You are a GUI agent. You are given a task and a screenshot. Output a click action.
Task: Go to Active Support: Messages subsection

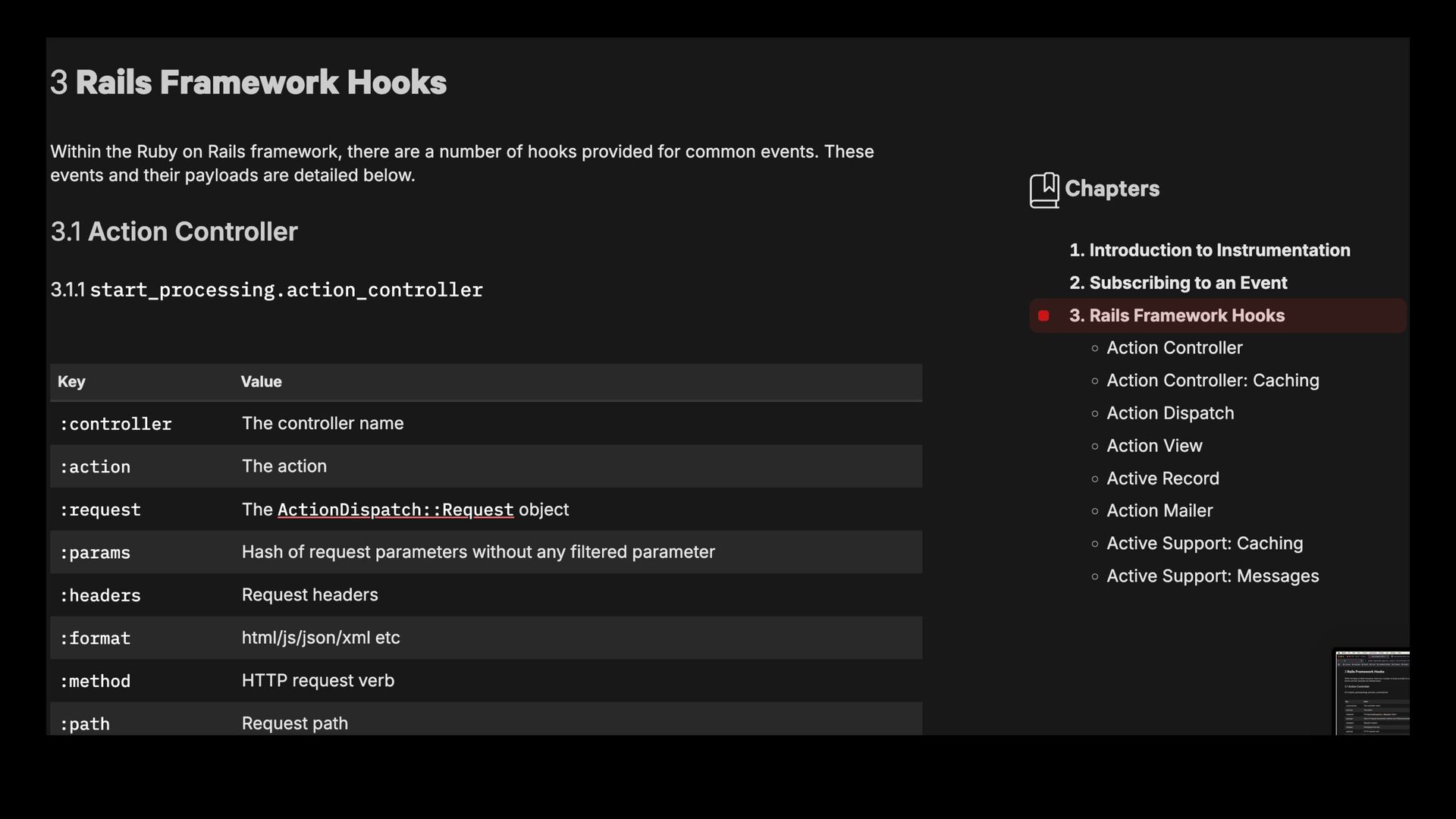(x=1212, y=576)
